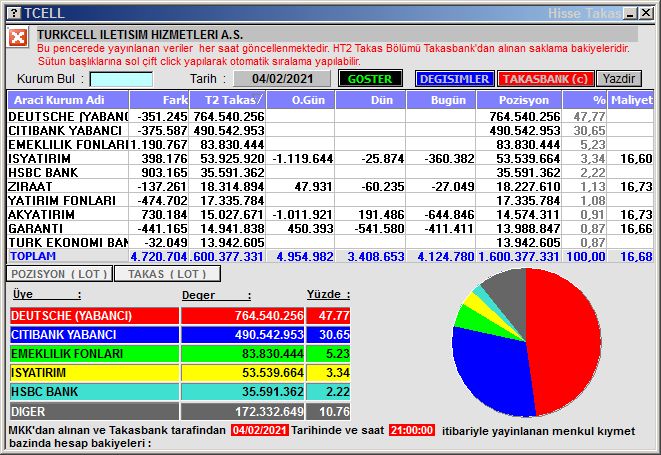Sort by % column header

coord(585,100)
